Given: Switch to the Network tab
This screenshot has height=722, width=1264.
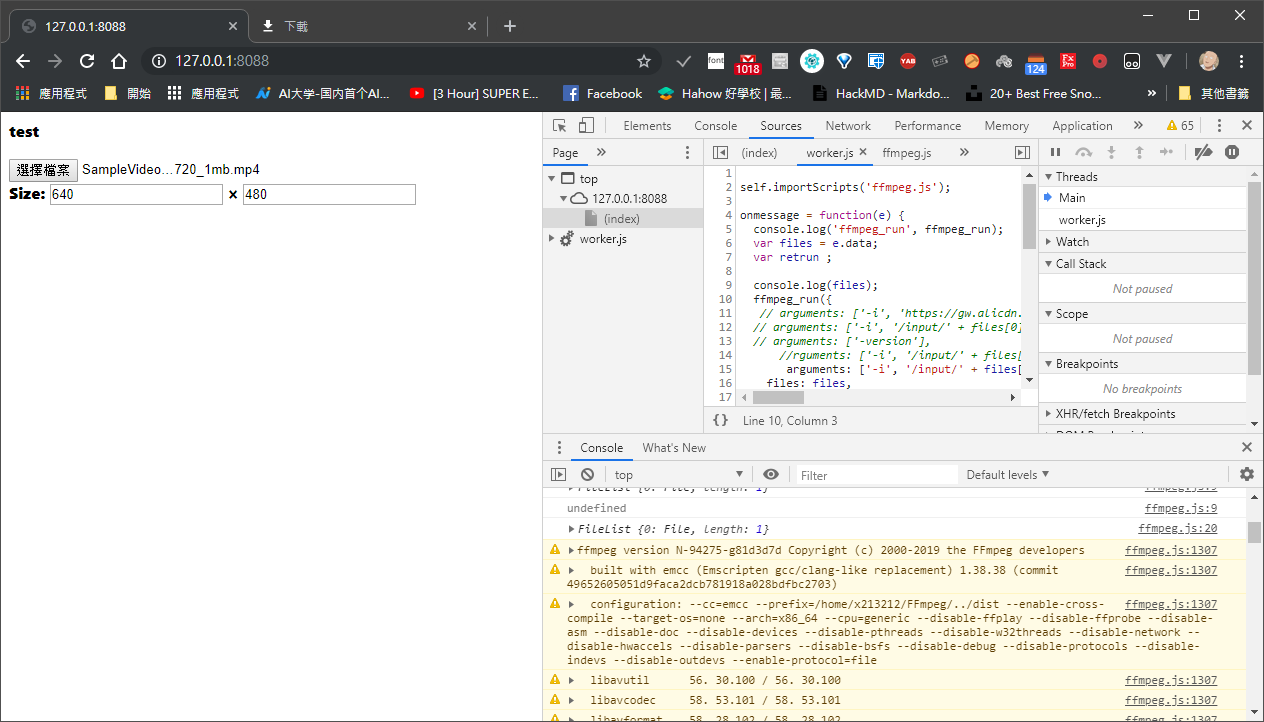Looking at the screenshot, I should (x=848, y=126).
